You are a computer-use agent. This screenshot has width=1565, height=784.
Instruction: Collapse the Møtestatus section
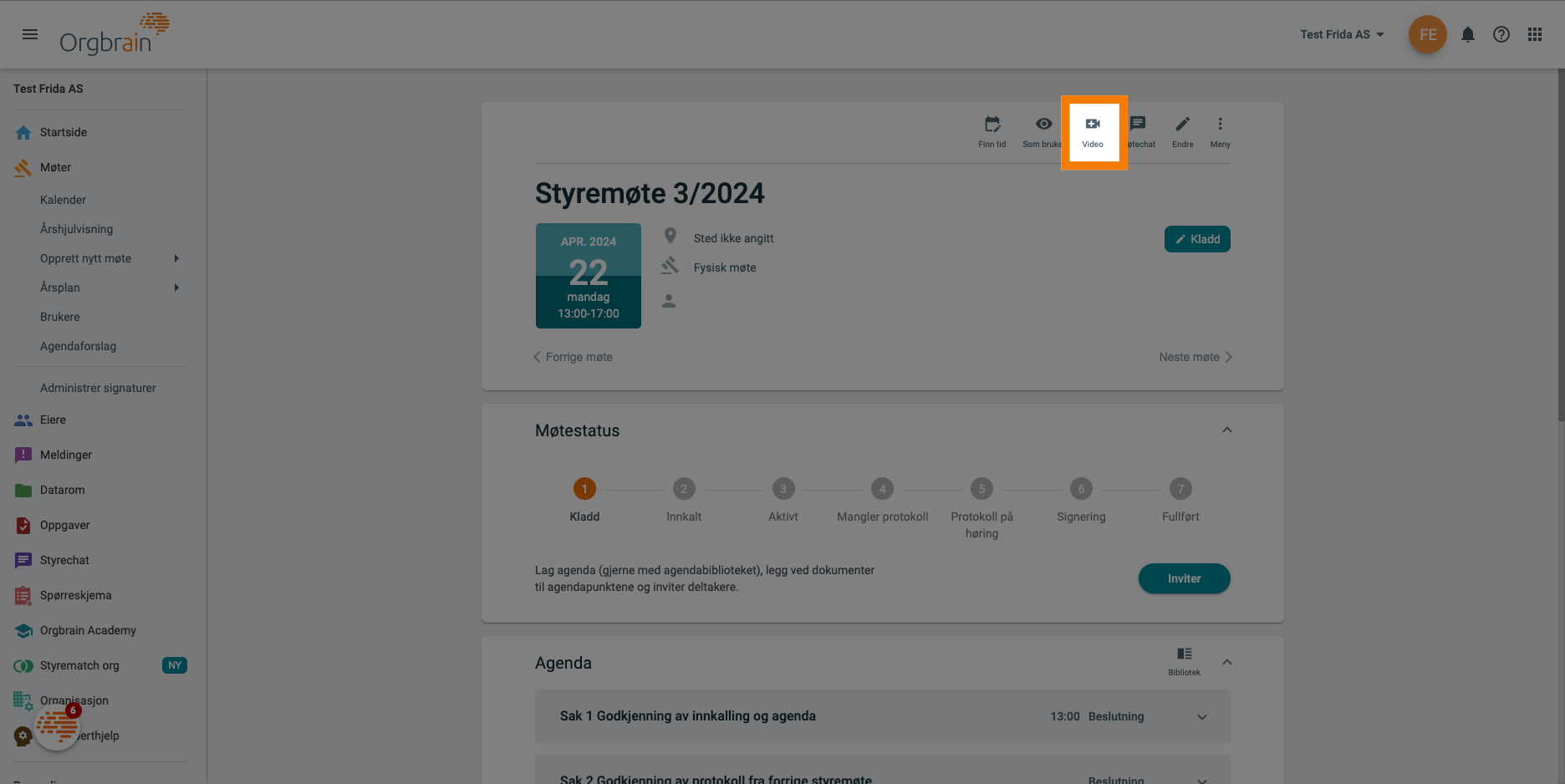tap(1227, 430)
